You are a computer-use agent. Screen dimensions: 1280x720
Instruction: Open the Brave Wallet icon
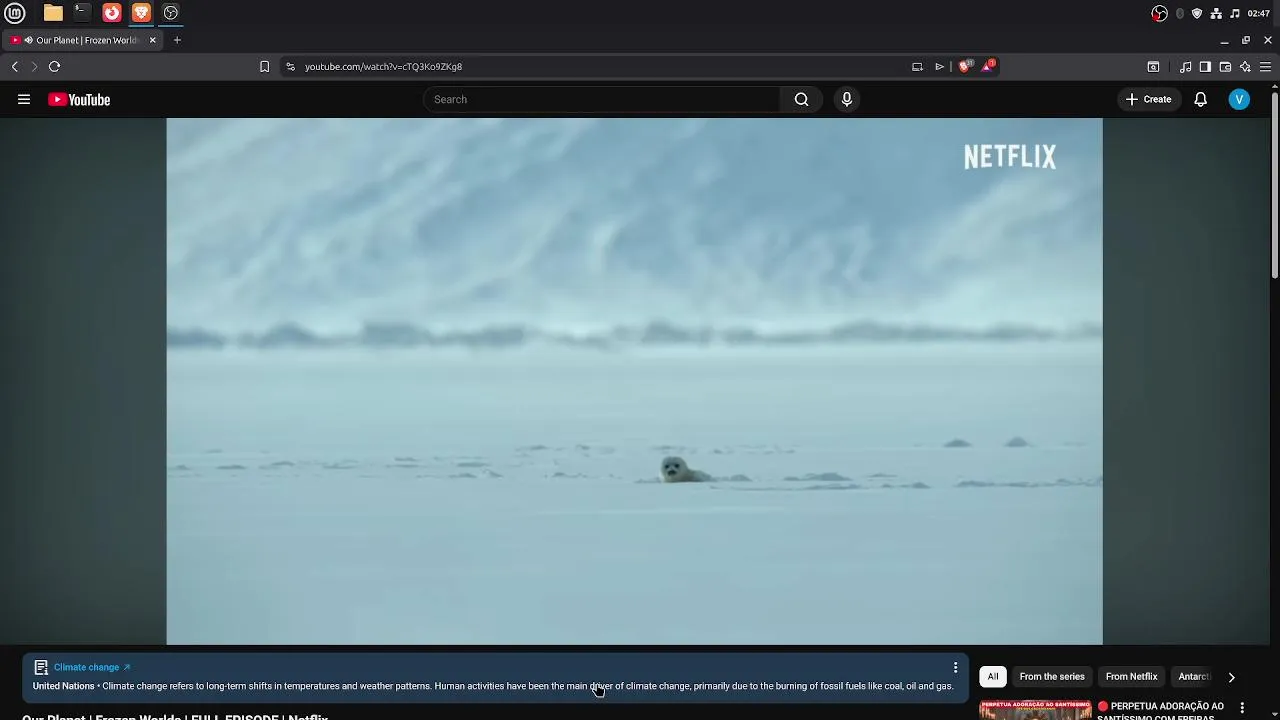(x=1225, y=67)
